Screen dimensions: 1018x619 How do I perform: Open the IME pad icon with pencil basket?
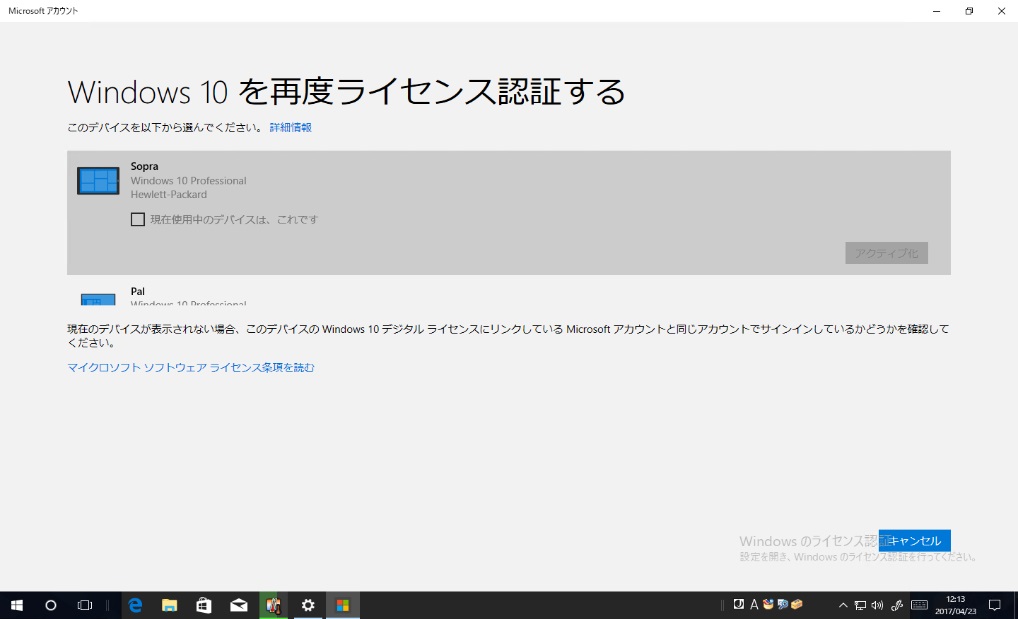(768, 604)
